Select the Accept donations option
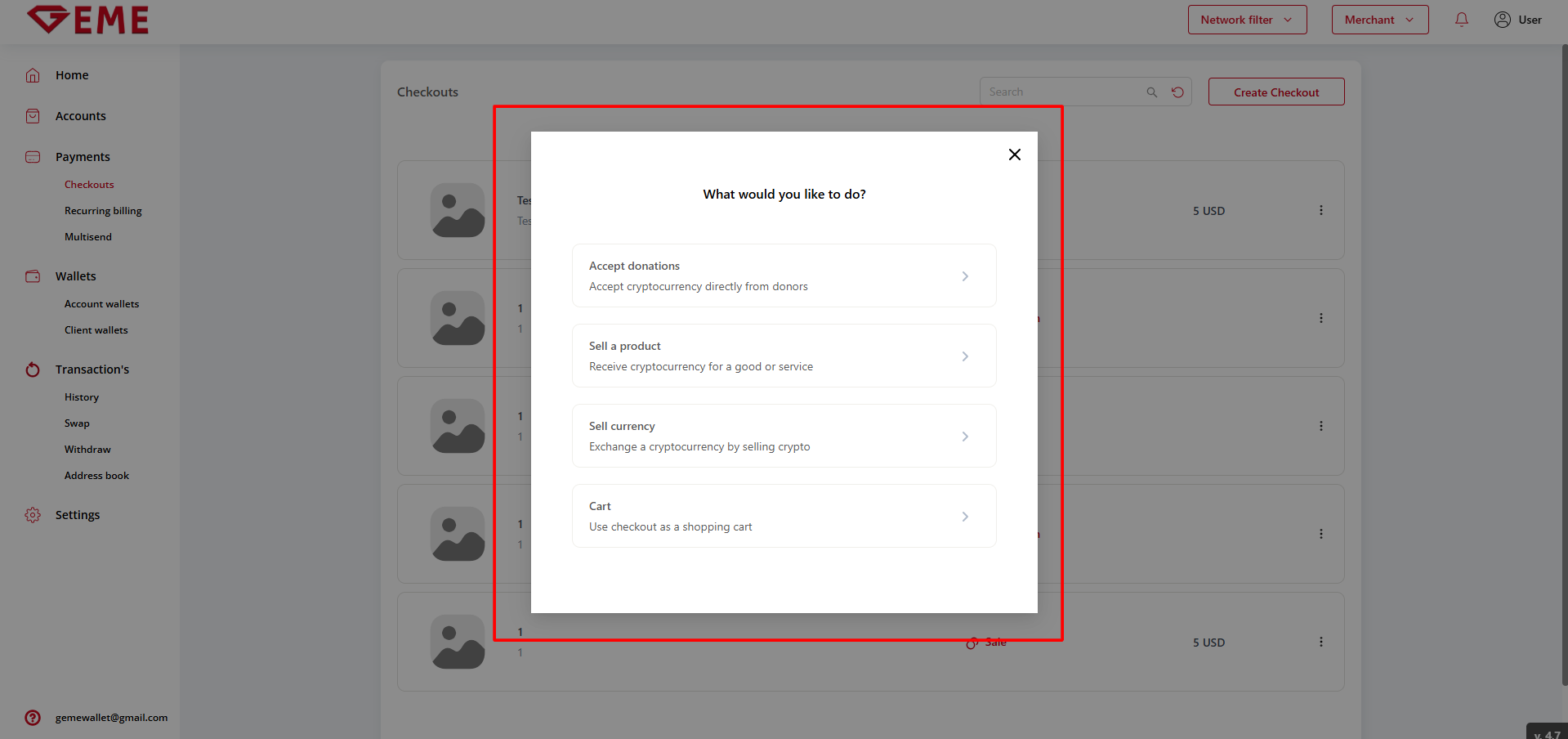Viewport: 1568px width, 739px height. [784, 276]
